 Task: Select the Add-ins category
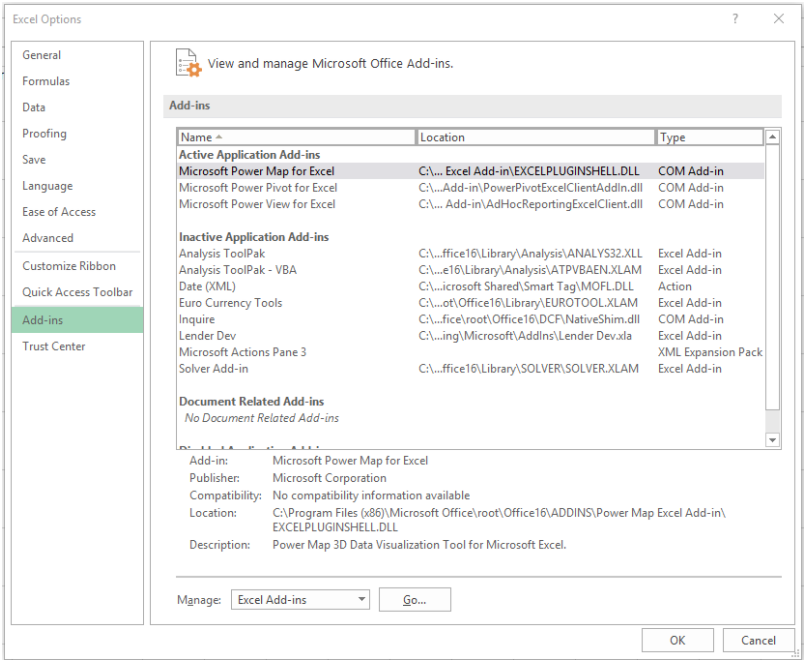[77, 320]
